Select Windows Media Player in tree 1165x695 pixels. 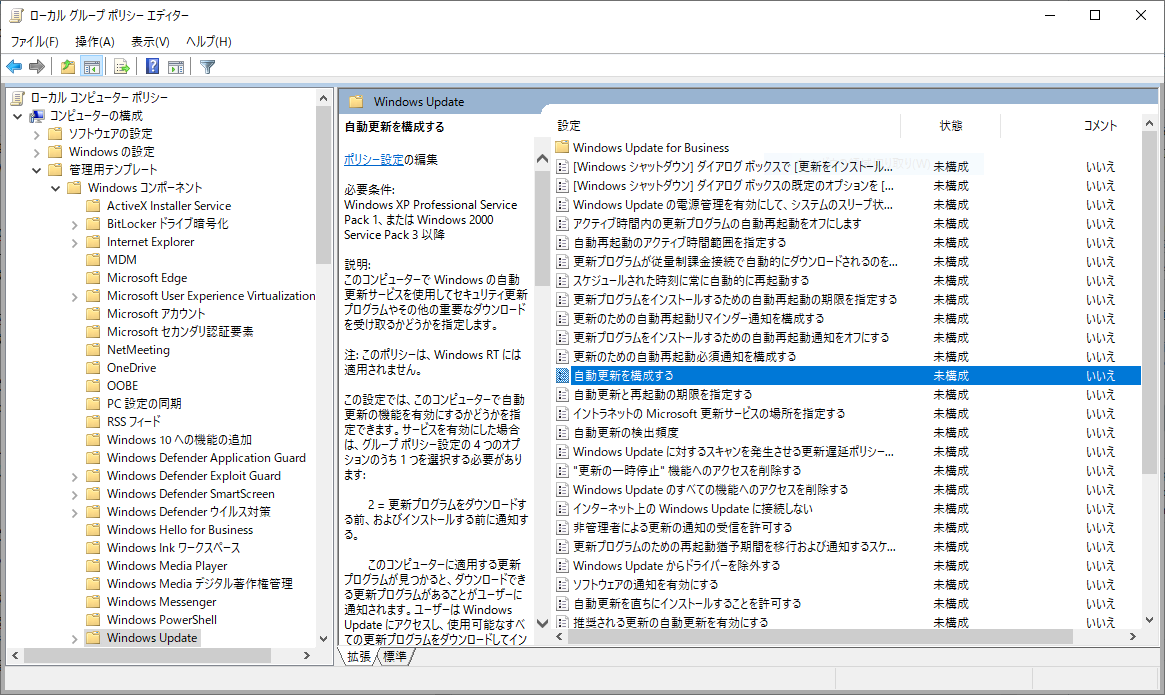point(167,566)
